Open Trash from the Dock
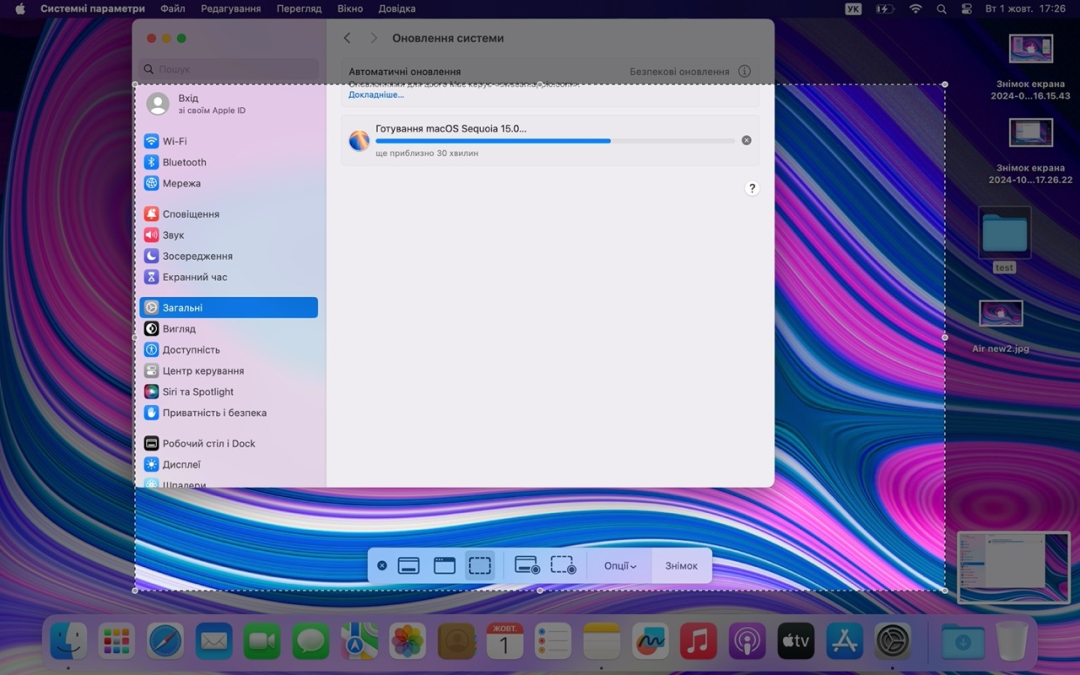This screenshot has height=675, width=1080. 1011,641
